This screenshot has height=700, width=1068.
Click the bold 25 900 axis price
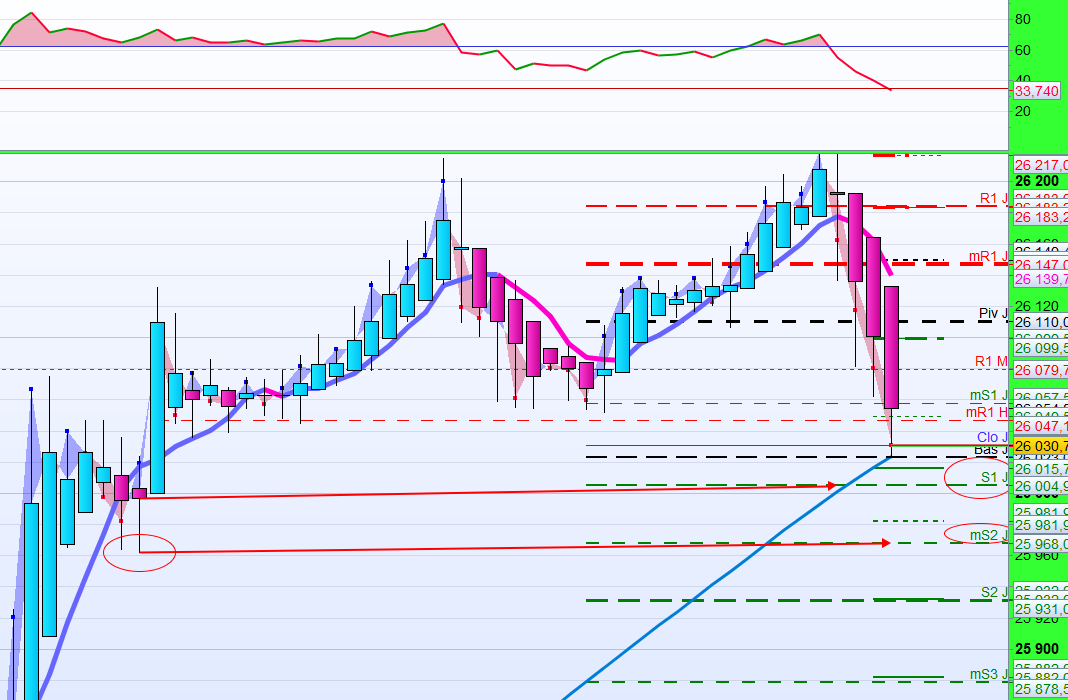coord(1037,649)
